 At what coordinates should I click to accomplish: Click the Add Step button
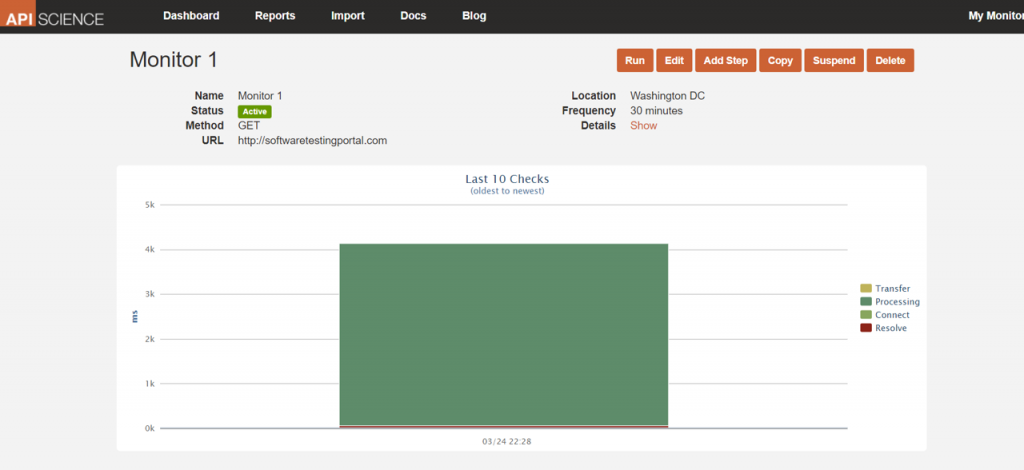pyautogui.click(x=725, y=61)
